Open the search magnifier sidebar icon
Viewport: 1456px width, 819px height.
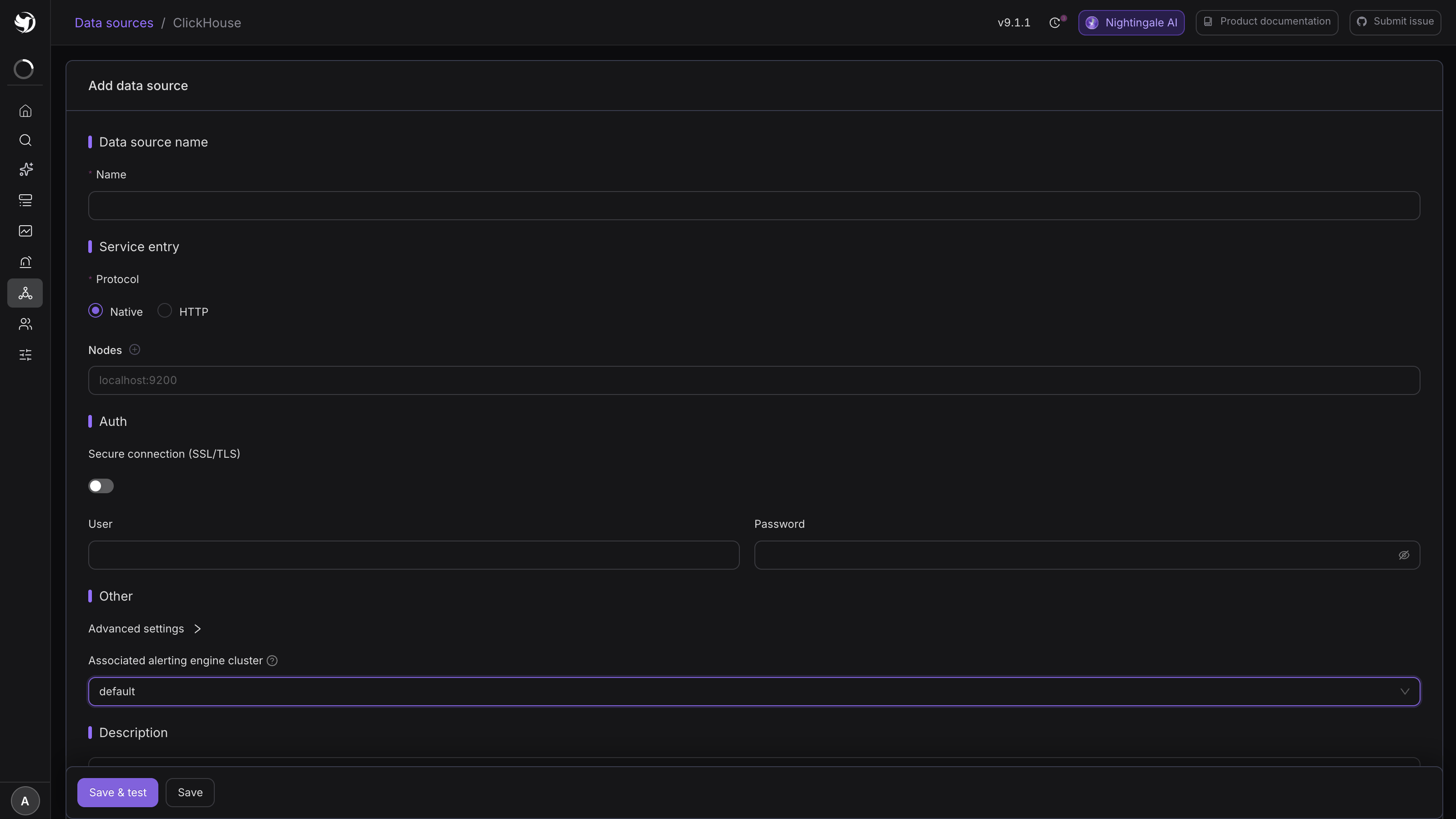(x=25, y=140)
